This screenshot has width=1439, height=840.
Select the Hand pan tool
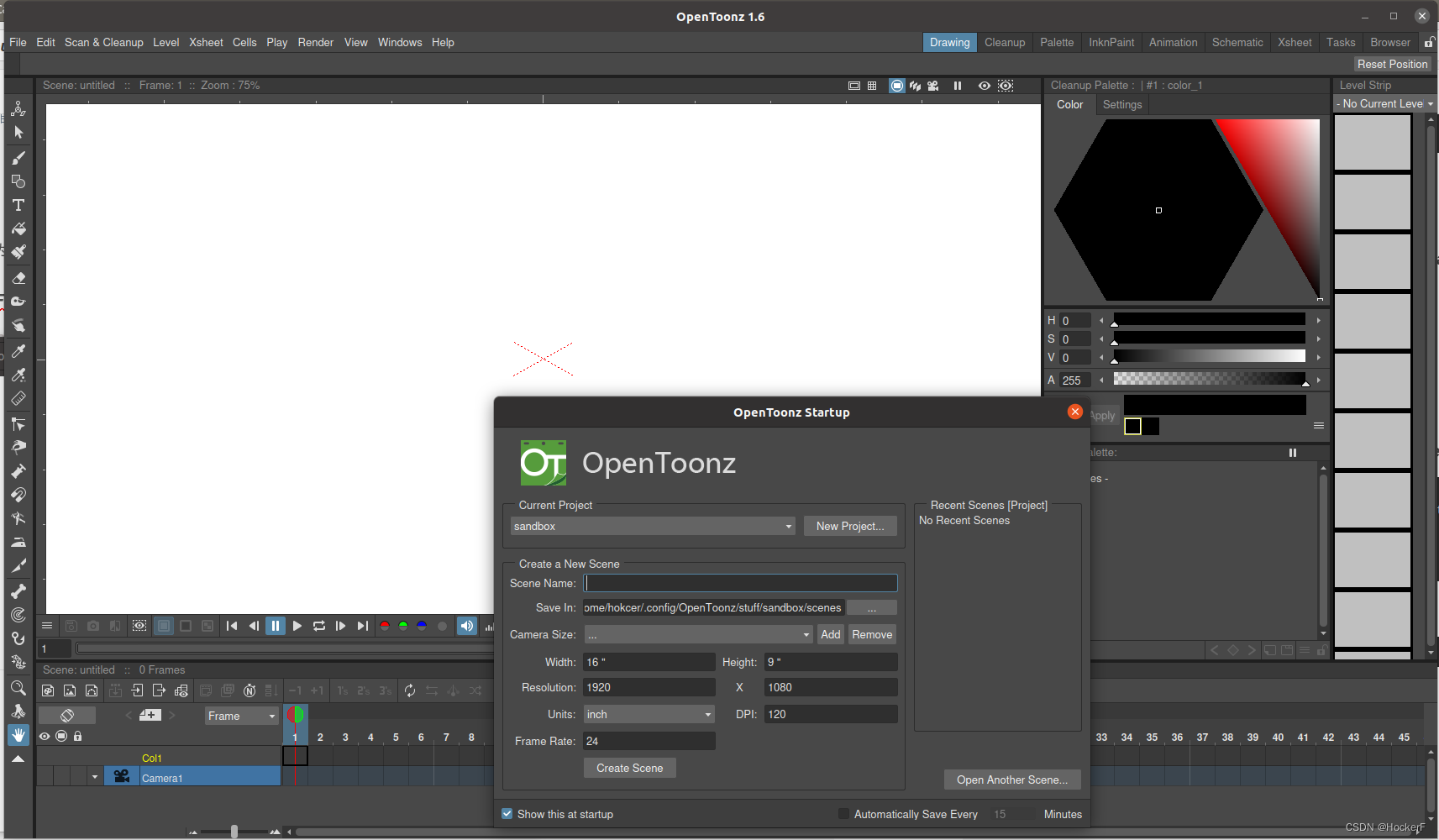tap(18, 736)
